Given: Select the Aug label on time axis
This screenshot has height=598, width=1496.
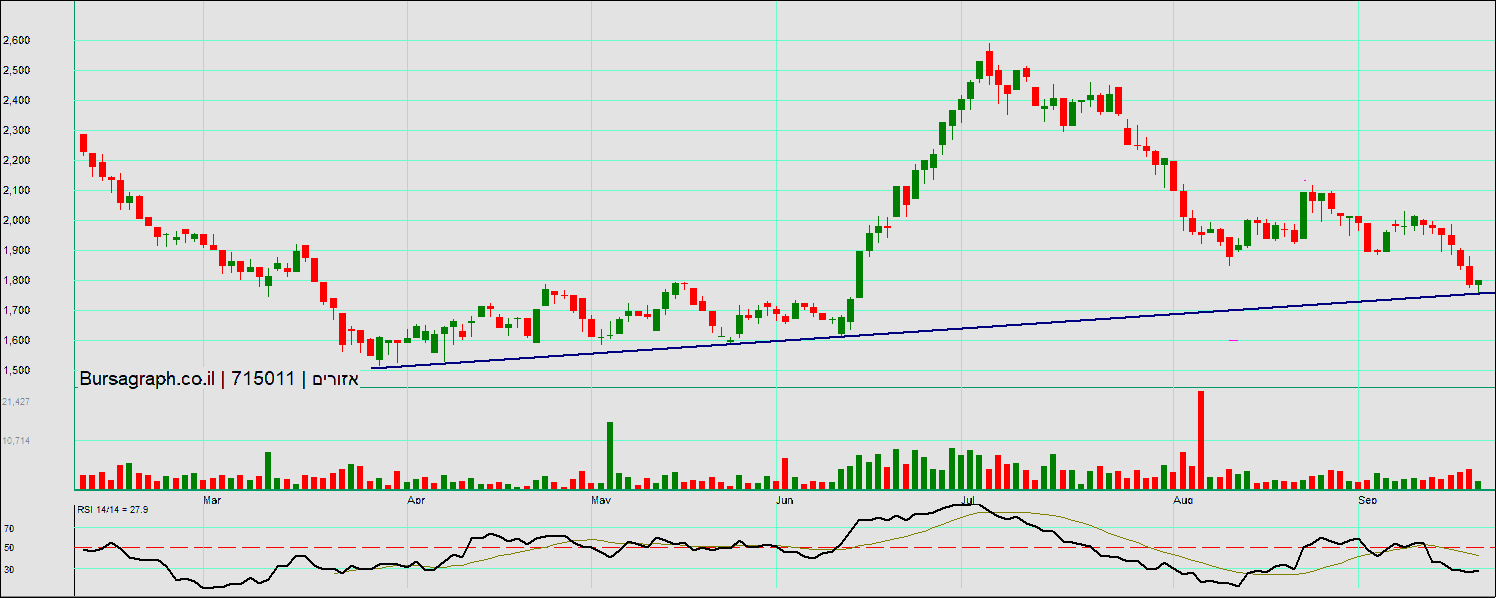Looking at the screenshot, I should click(x=1183, y=498).
